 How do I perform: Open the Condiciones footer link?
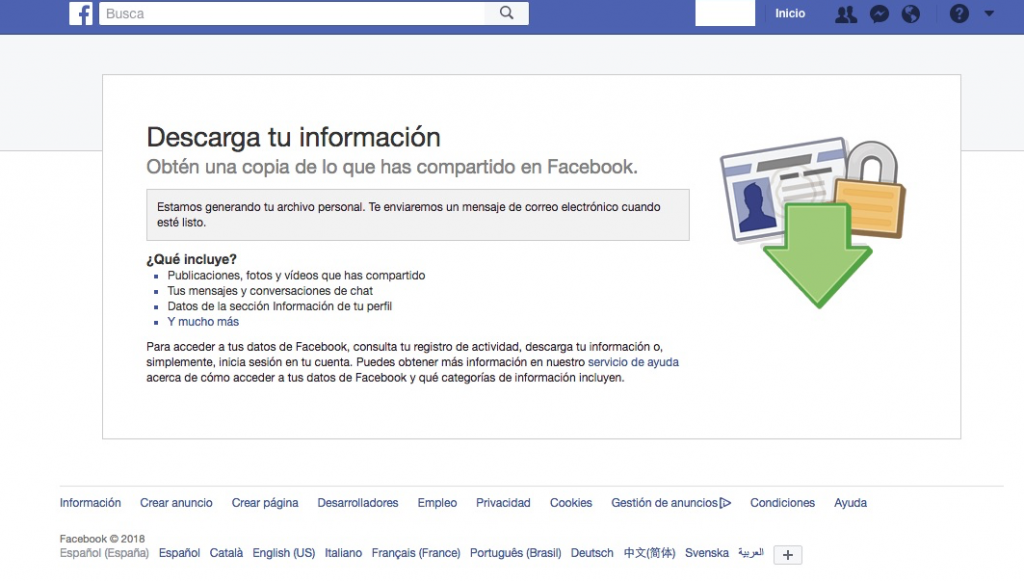pyautogui.click(x=782, y=502)
